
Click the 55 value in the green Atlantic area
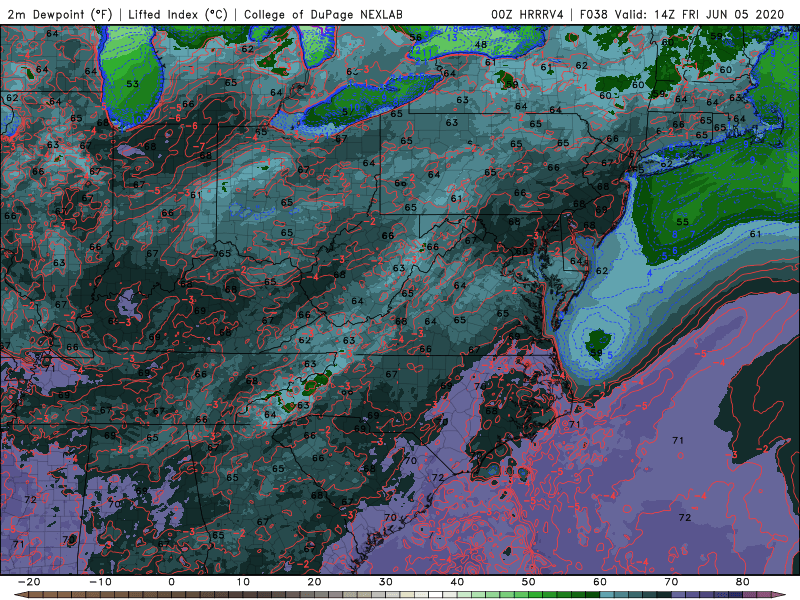683,222
